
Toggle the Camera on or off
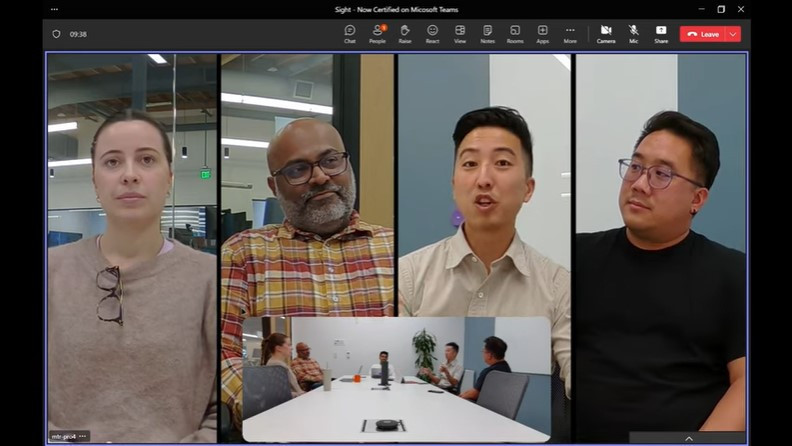point(606,33)
